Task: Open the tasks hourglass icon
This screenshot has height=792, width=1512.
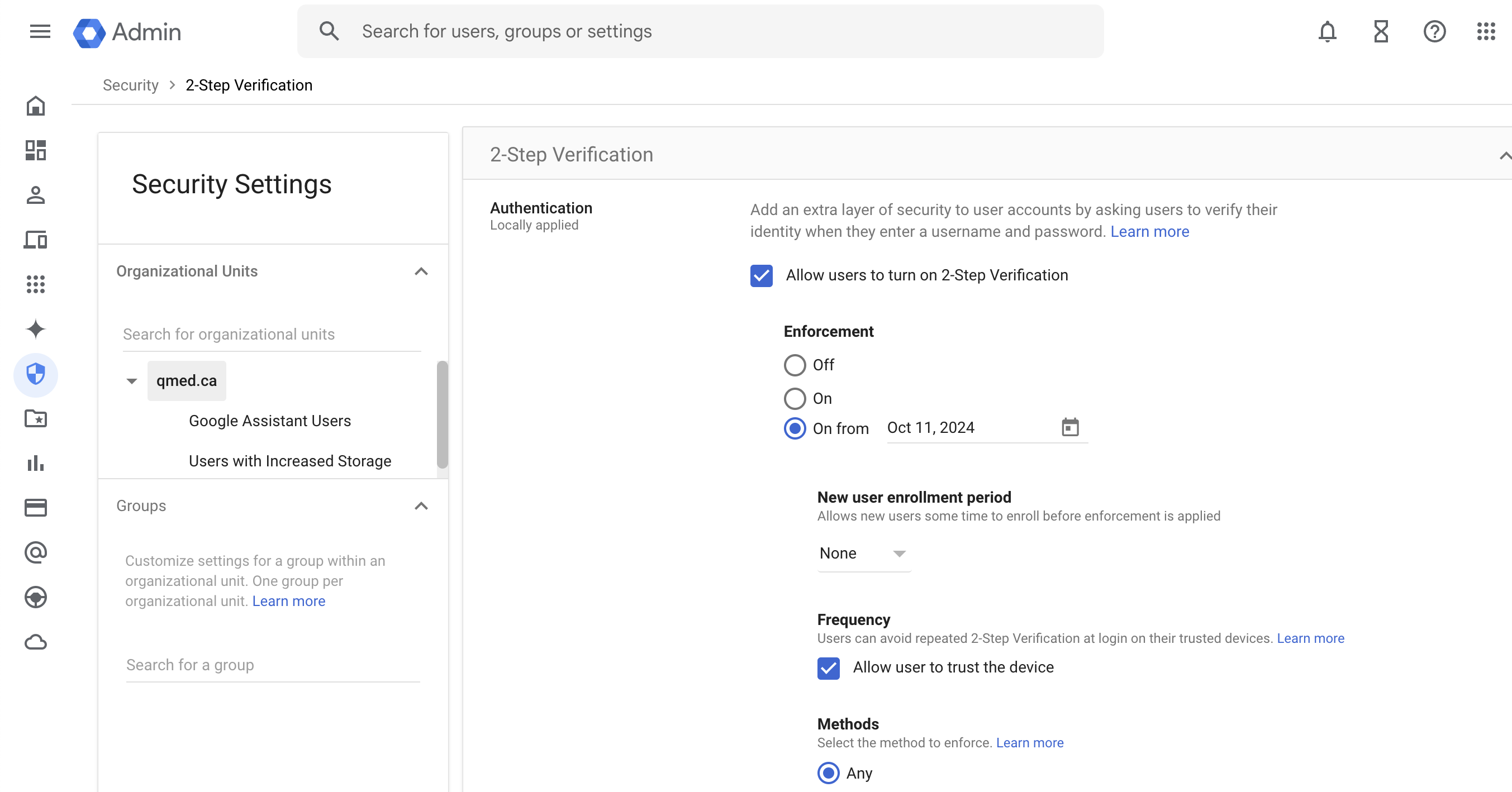Action: pos(1381,31)
